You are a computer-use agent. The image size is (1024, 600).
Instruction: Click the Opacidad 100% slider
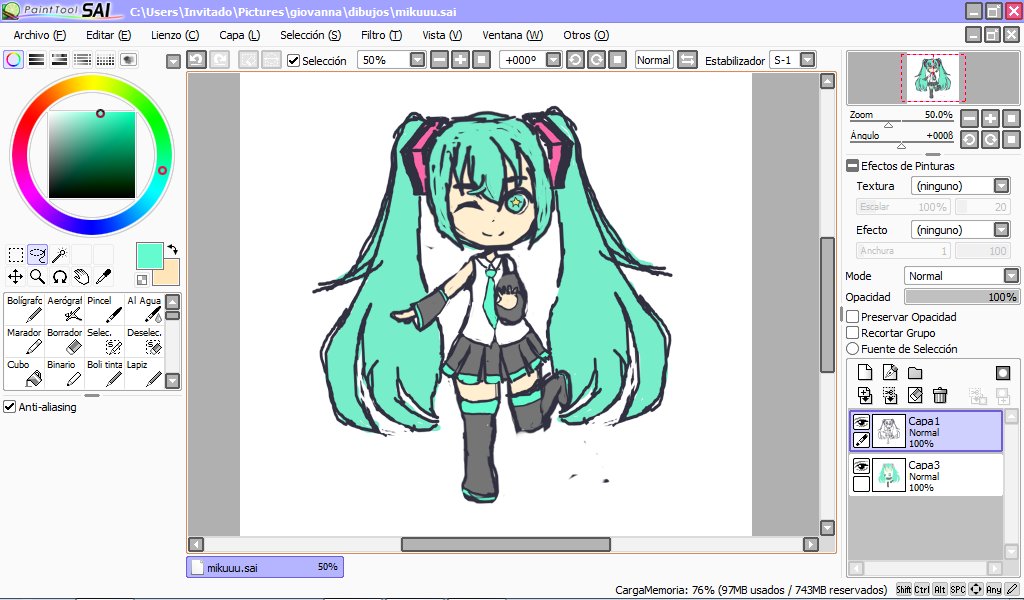click(x=961, y=297)
